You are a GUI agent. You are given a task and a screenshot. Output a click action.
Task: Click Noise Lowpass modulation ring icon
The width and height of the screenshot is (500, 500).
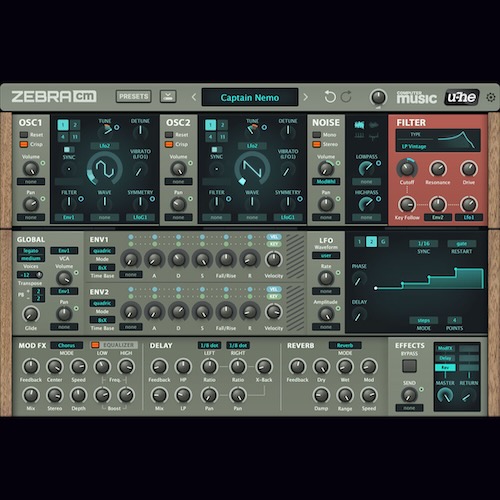378,163
